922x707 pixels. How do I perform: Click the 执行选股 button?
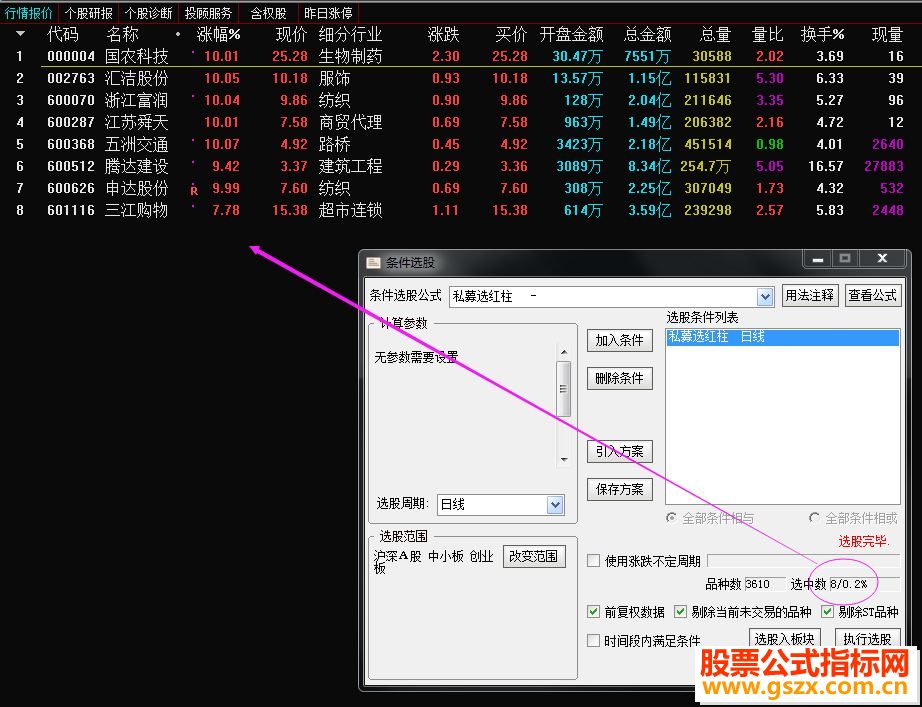tap(867, 639)
